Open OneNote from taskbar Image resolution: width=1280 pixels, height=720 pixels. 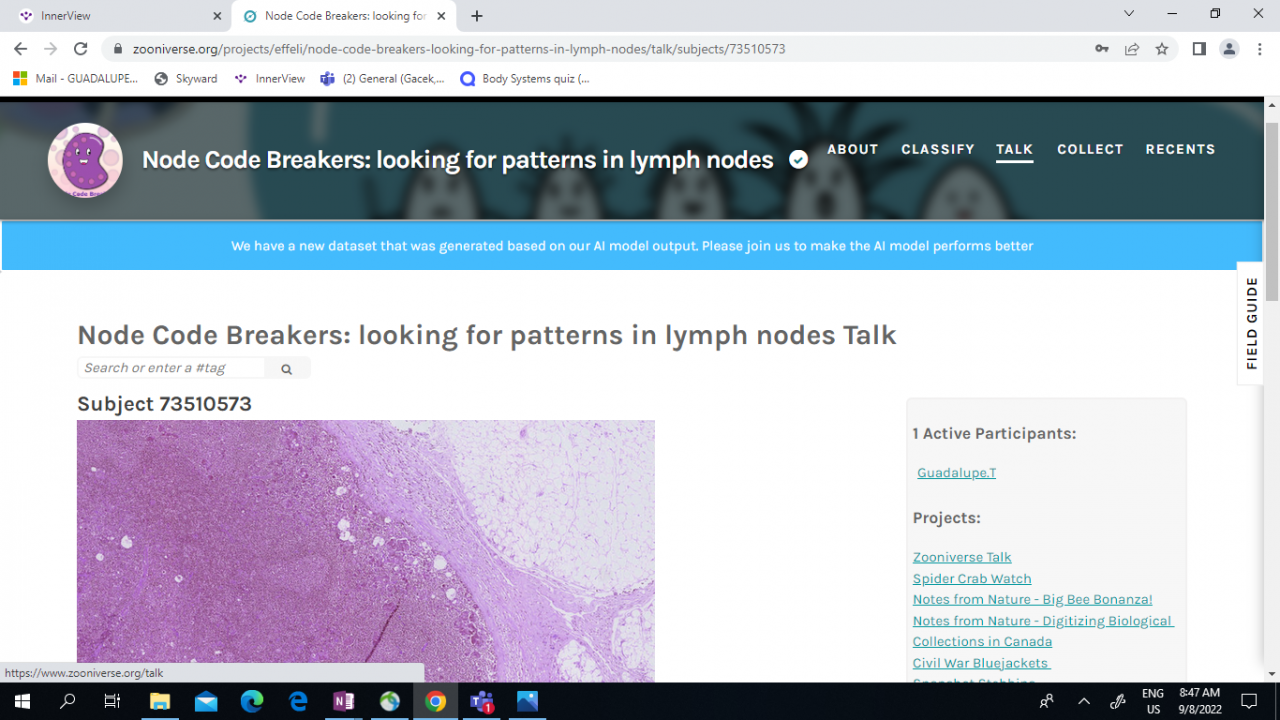(x=344, y=701)
